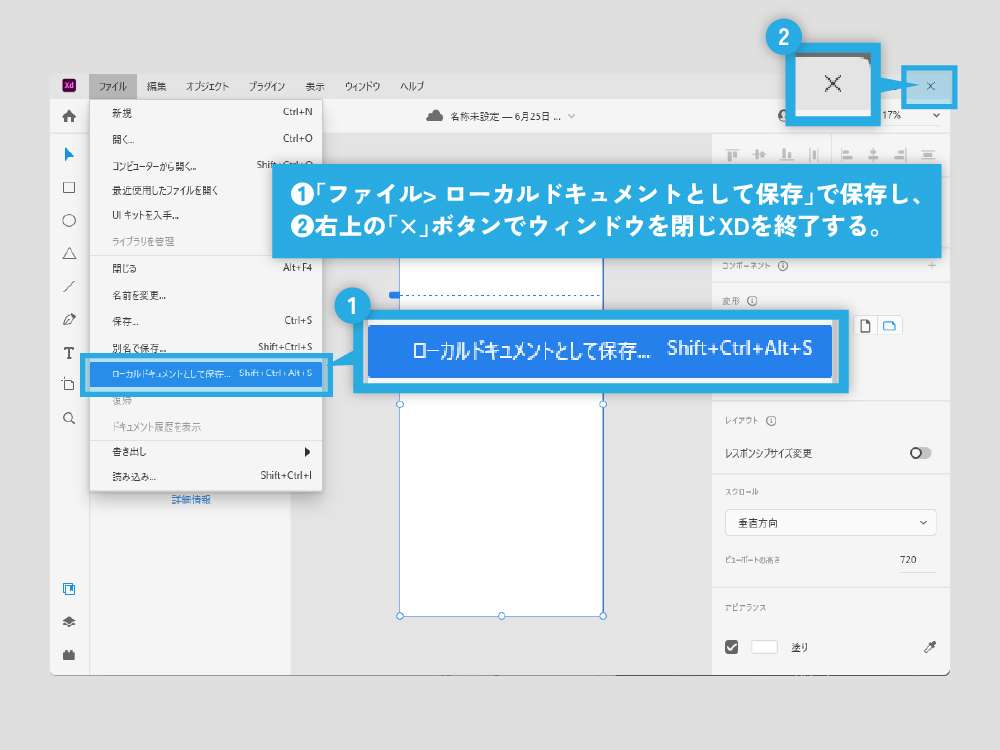Image resolution: width=1000 pixels, height=750 pixels.
Task: Open the ファイル menu
Action: click(113, 86)
